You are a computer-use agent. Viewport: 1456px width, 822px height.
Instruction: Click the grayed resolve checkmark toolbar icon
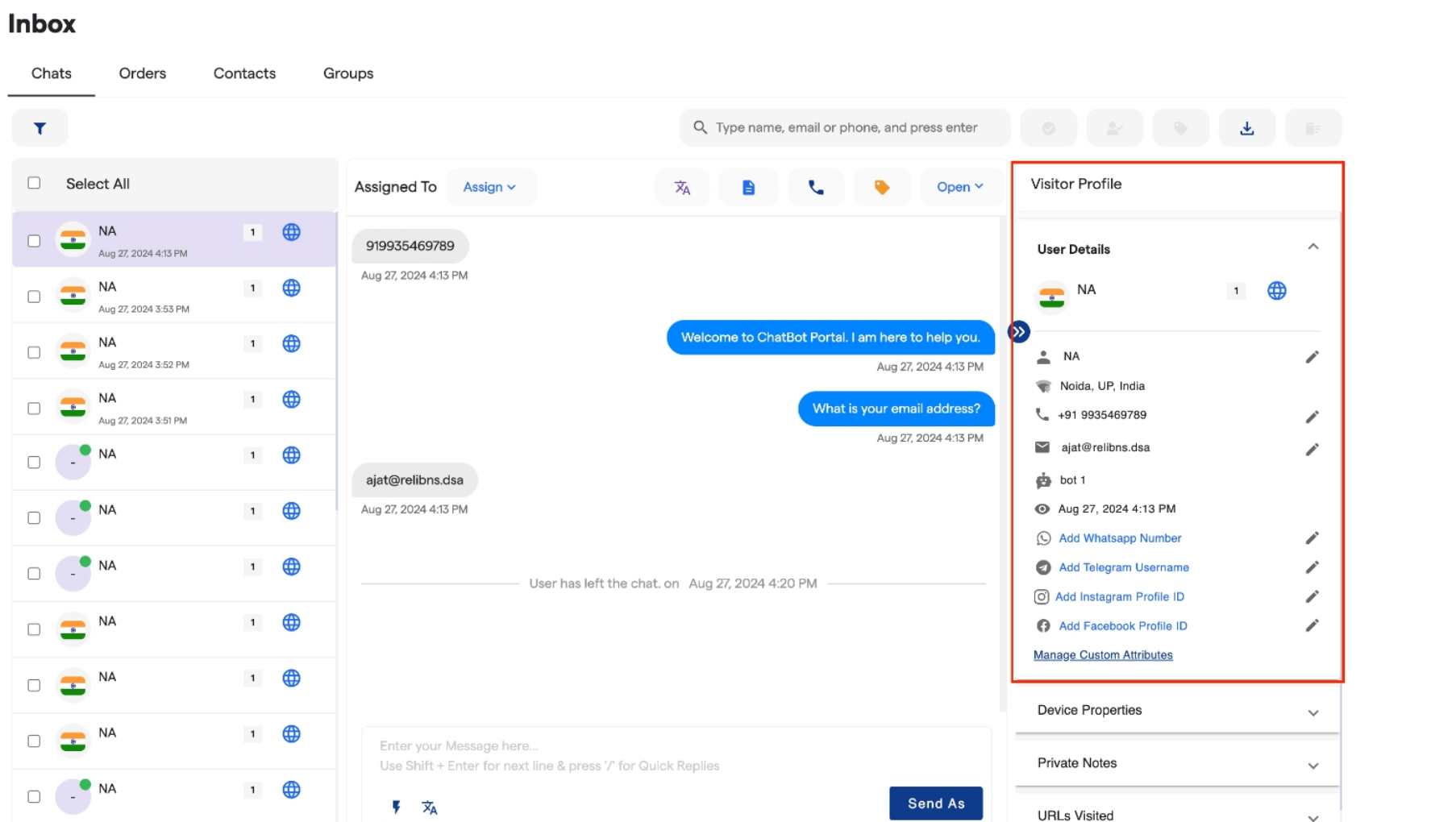(x=1048, y=128)
